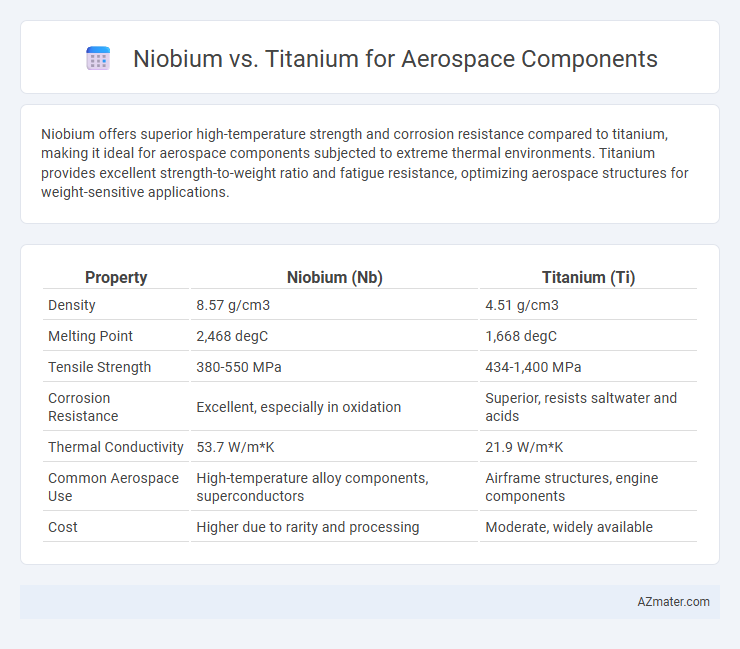Click the 'Common Aerospace Use' row label
The image size is (740, 649).
pyautogui.click(x=113, y=487)
